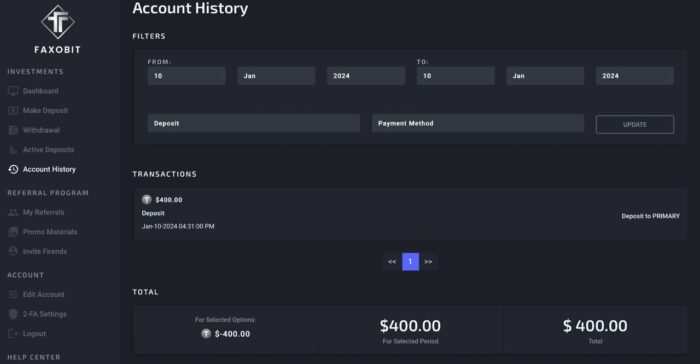The height and width of the screenshot is (364, 700).
Task: Open the FROM year dropdown
Action: [366, 76]
